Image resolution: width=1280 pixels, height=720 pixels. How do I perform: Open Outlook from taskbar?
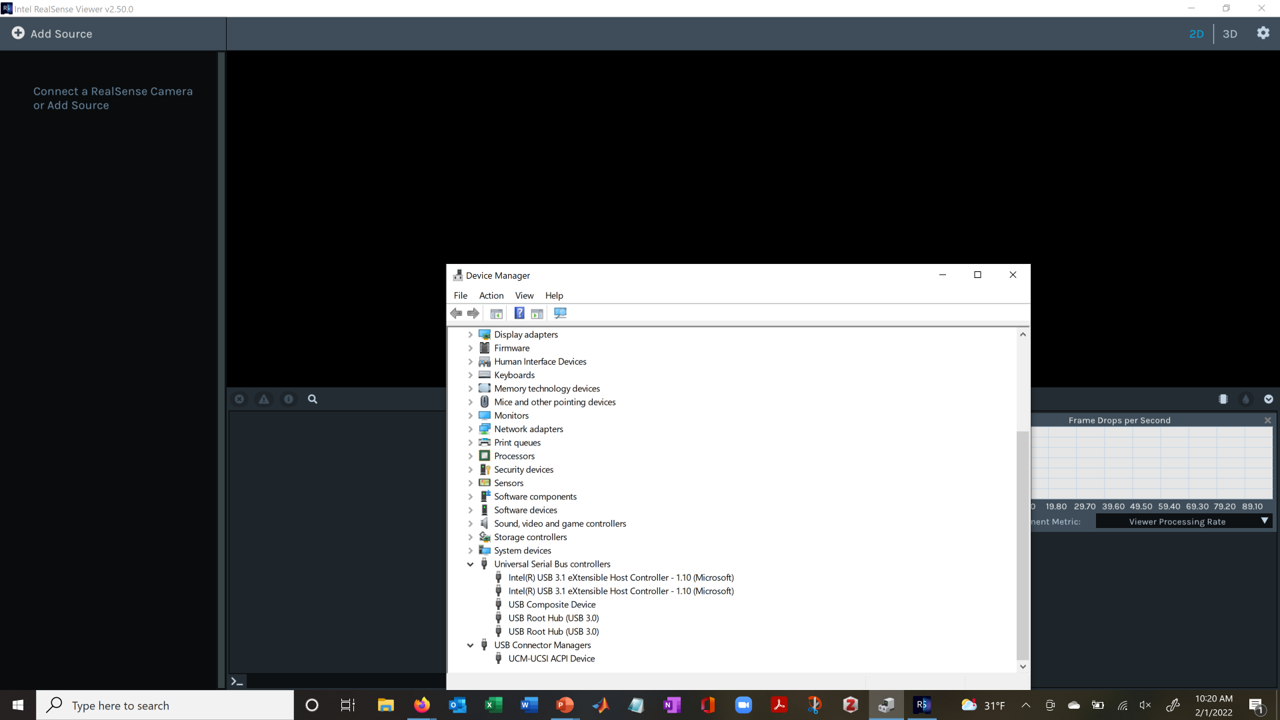coord(457,705)
